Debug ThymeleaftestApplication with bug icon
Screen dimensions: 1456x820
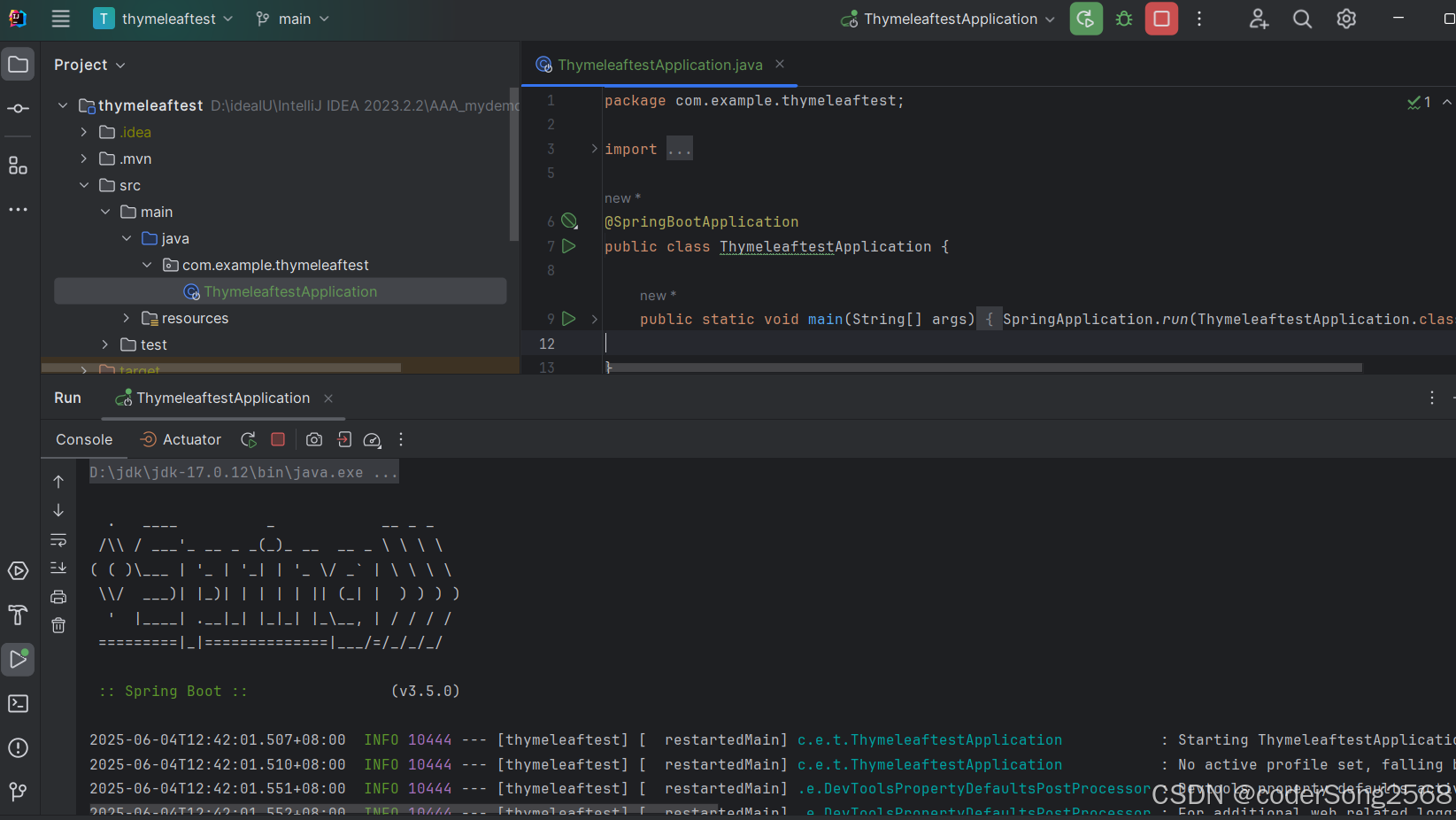tap(1124, 19)
